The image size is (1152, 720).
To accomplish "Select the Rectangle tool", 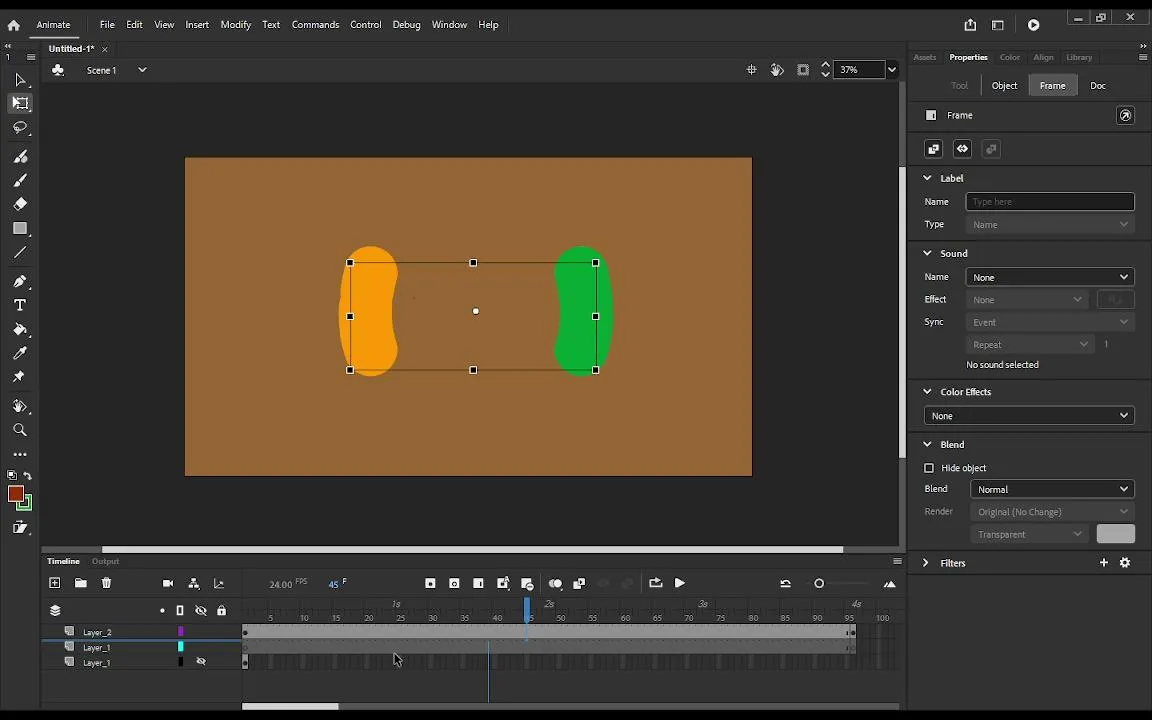I will 20,228.
